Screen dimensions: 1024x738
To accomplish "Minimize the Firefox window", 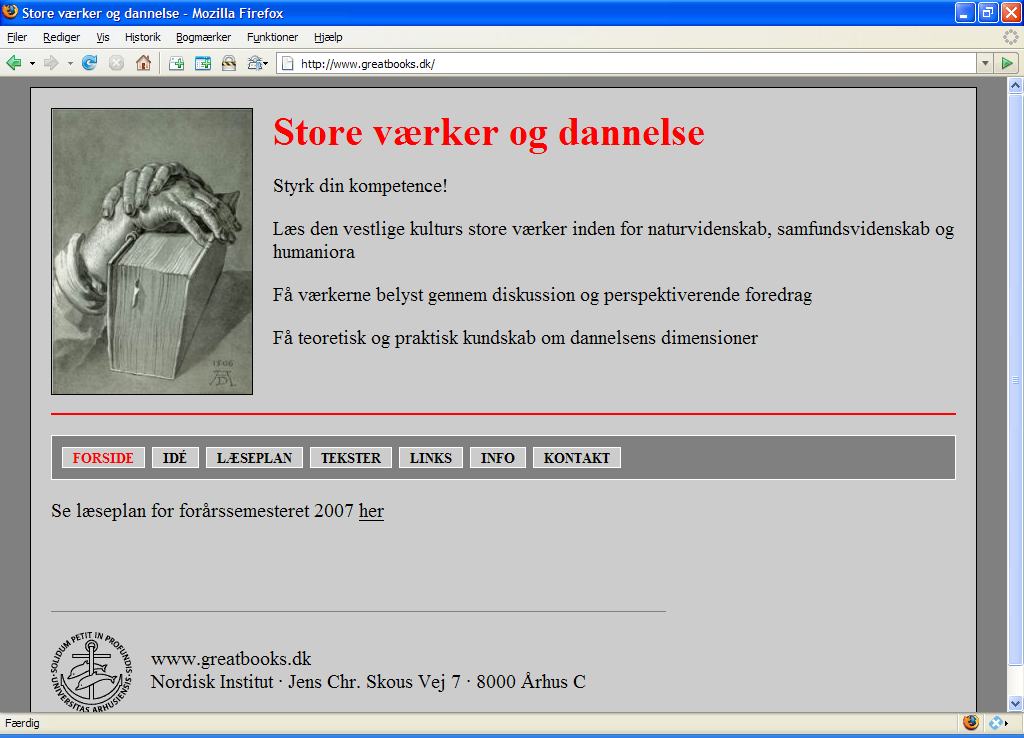I will [x=965, y=12].
